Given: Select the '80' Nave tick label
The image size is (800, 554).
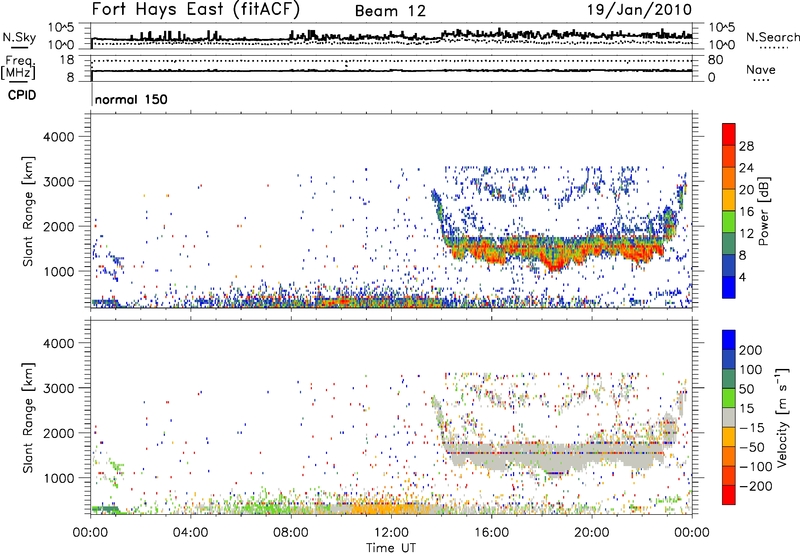Looking at the screenshot, I should pos(715,60).
